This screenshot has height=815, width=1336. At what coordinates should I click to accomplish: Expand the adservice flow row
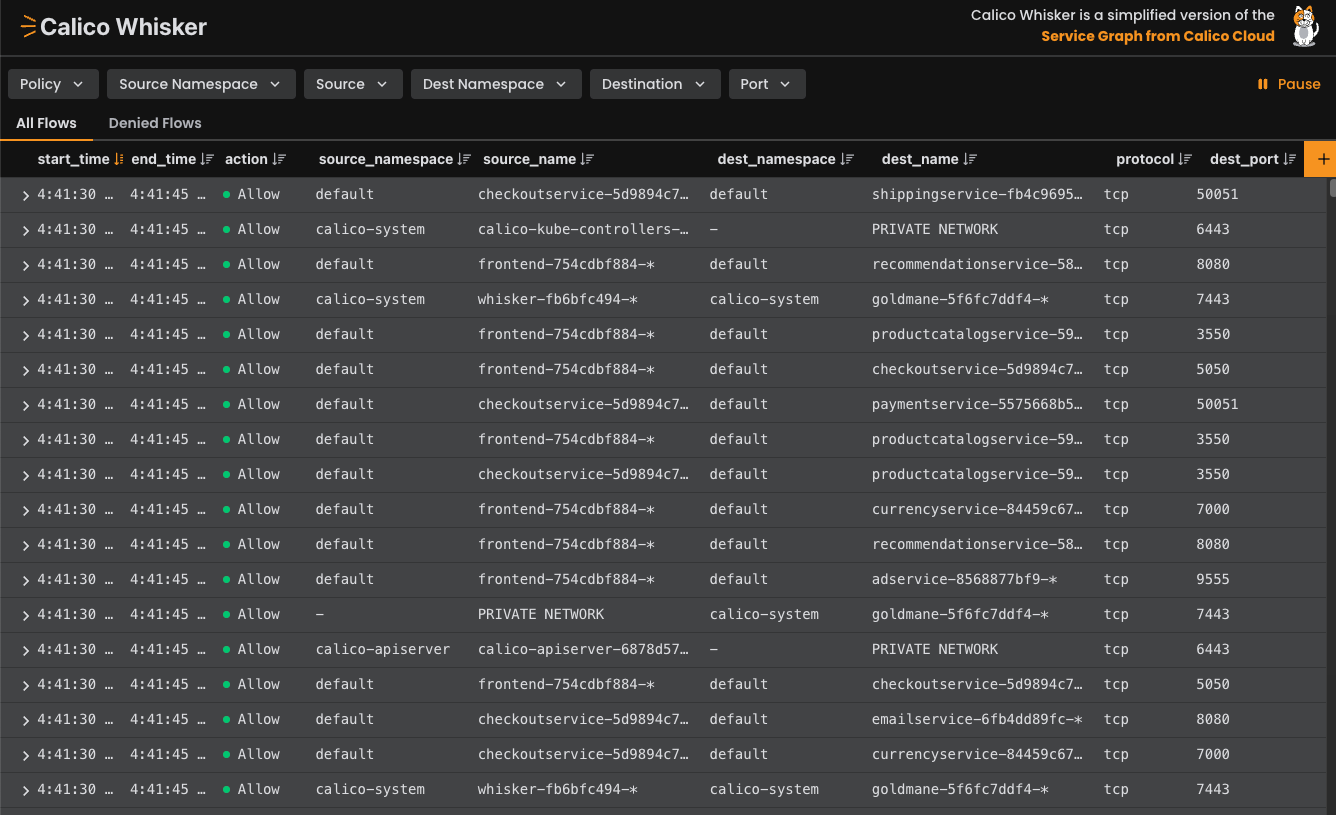[26, 580]
